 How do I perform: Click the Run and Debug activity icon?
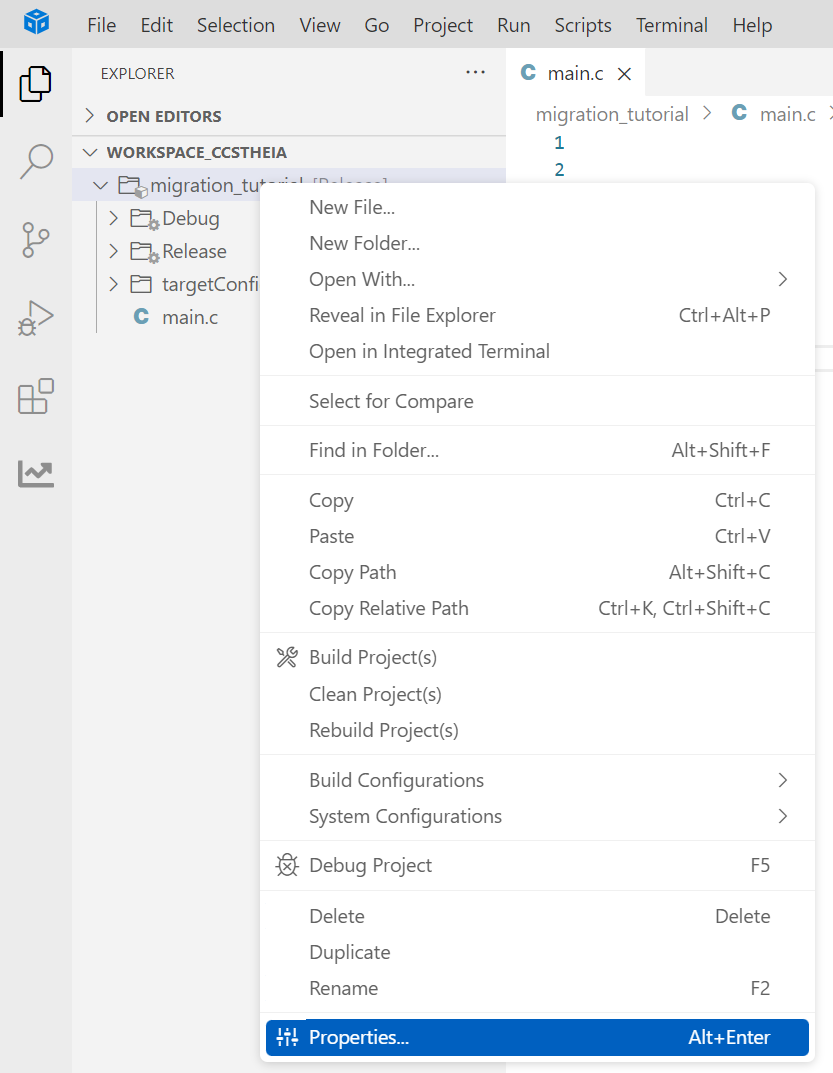[x=35, y=318]
